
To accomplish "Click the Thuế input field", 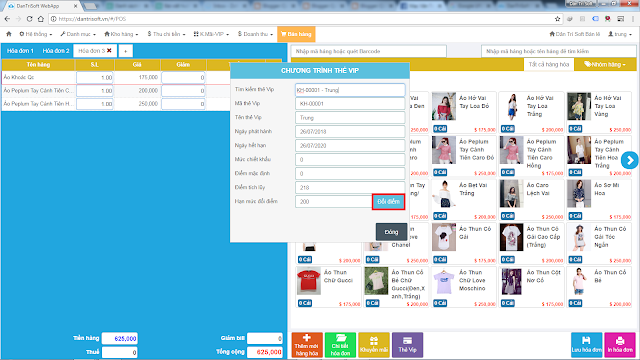I will point(120,352).
